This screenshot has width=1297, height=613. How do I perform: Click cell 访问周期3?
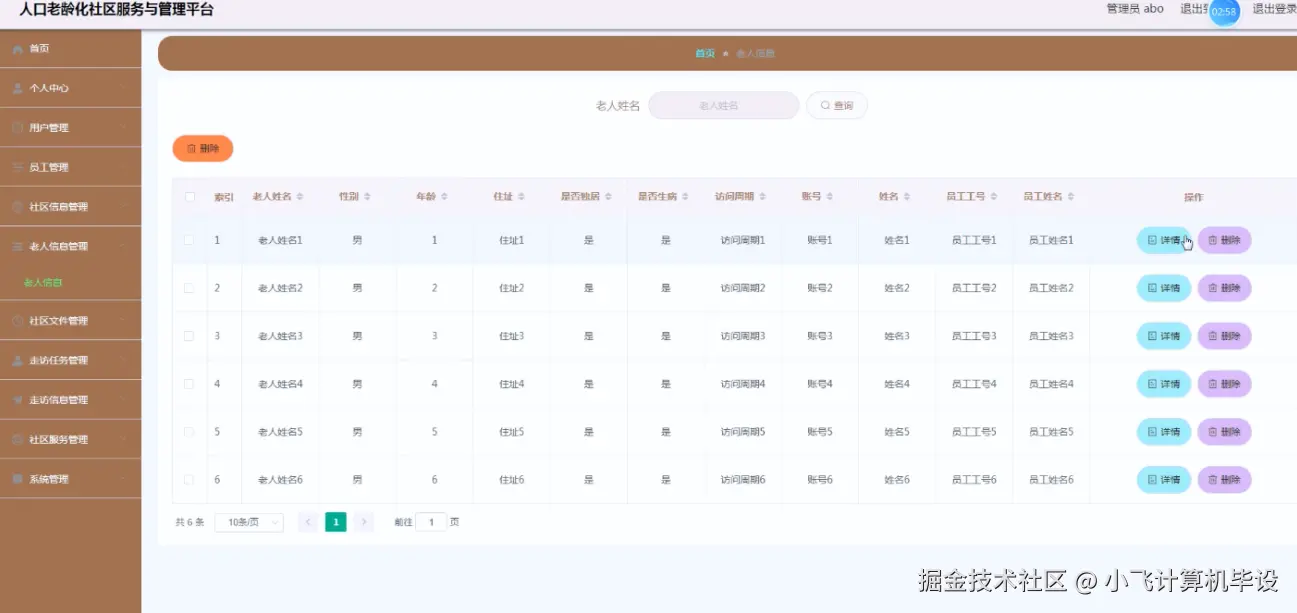[743, 336]
